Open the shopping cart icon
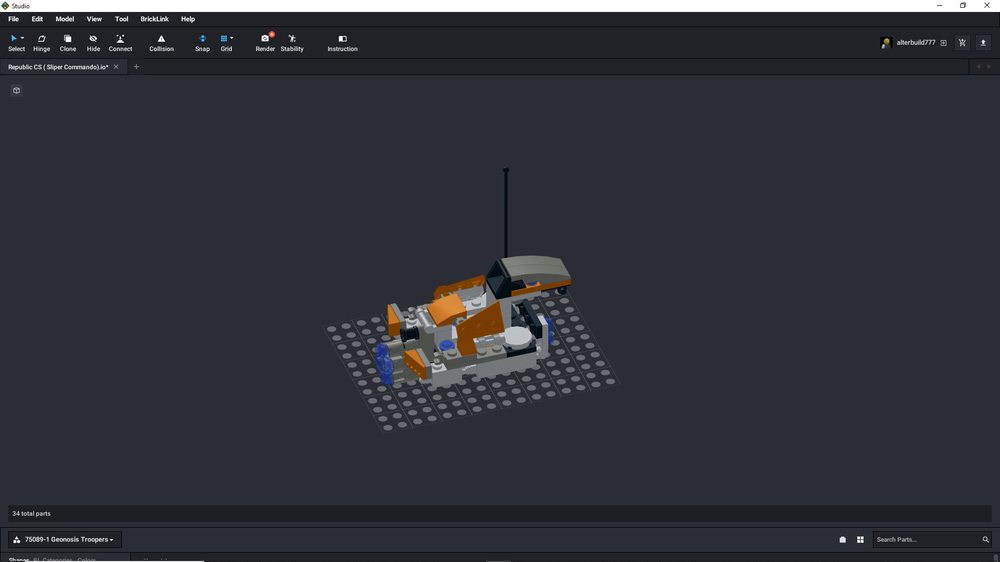Viewport: 1000px width, 562px height. (x=962, y=43)
